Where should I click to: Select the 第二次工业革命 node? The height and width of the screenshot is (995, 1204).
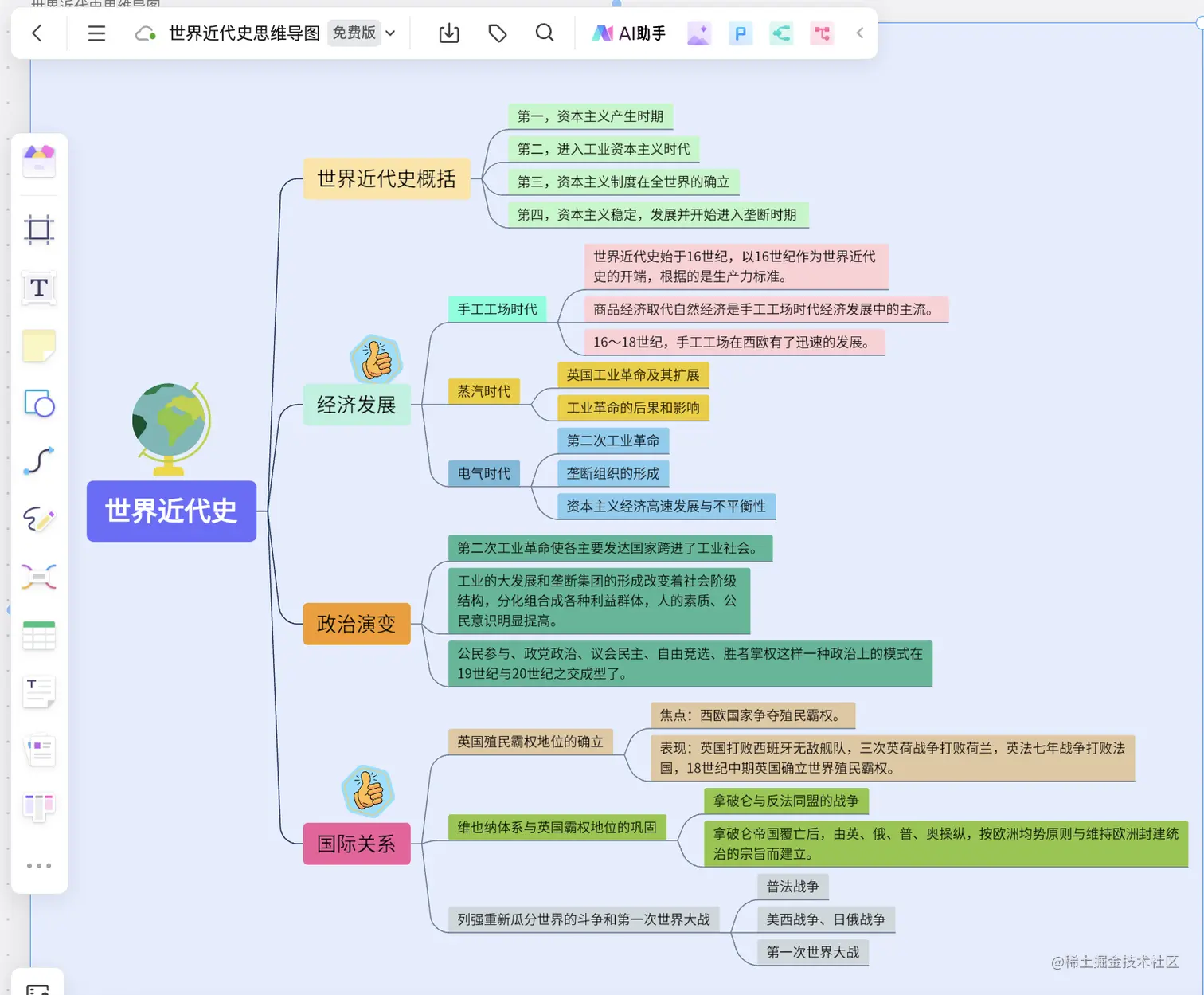[613, 441]
